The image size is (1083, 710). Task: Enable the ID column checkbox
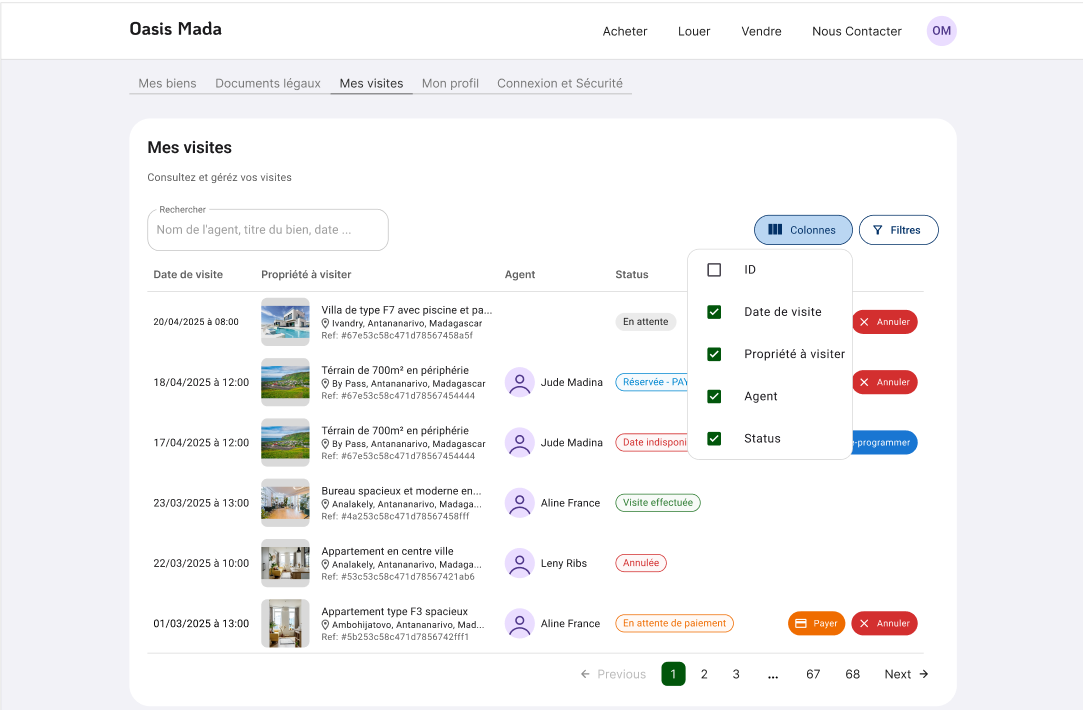[x=714, y=270]
